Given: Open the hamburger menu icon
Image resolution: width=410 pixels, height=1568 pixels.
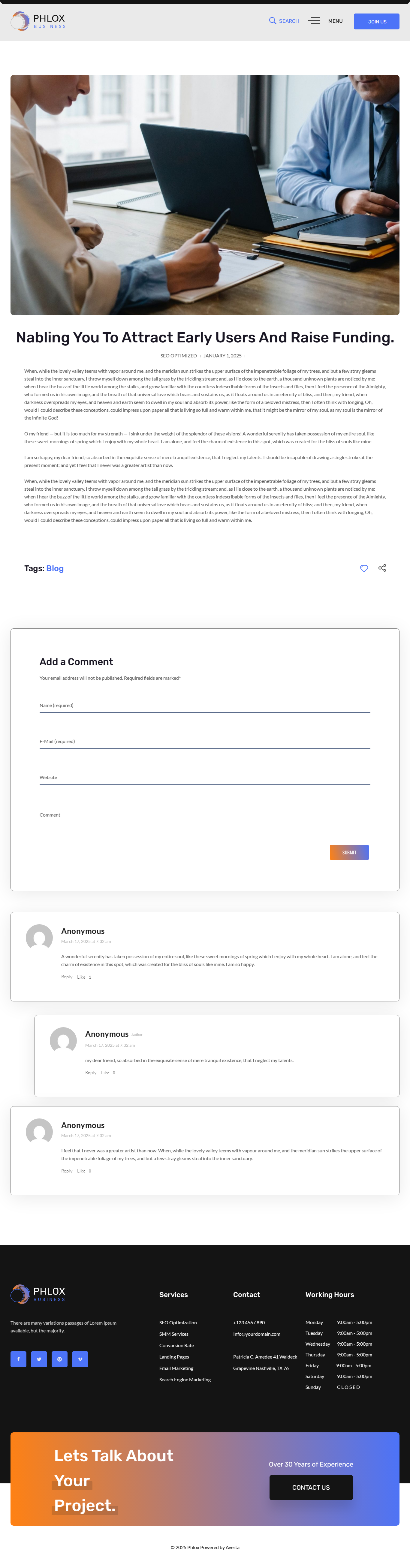Looking at the screenshot, I should (314, 21).
